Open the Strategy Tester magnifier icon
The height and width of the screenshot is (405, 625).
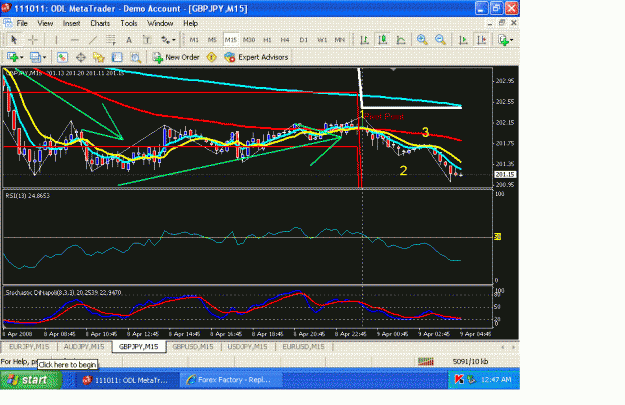click(136, 57)
